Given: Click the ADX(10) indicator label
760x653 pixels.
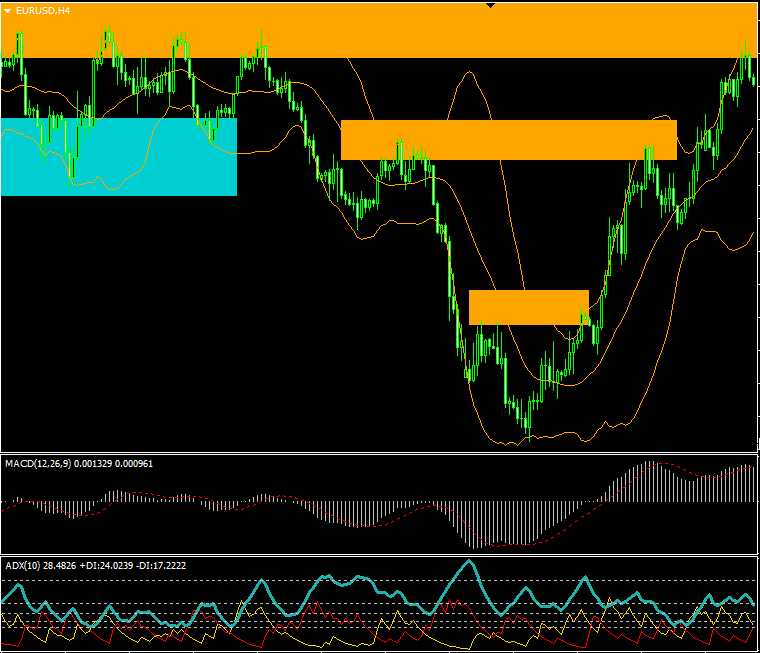Looking at the screenshot, I should [28, 566].
